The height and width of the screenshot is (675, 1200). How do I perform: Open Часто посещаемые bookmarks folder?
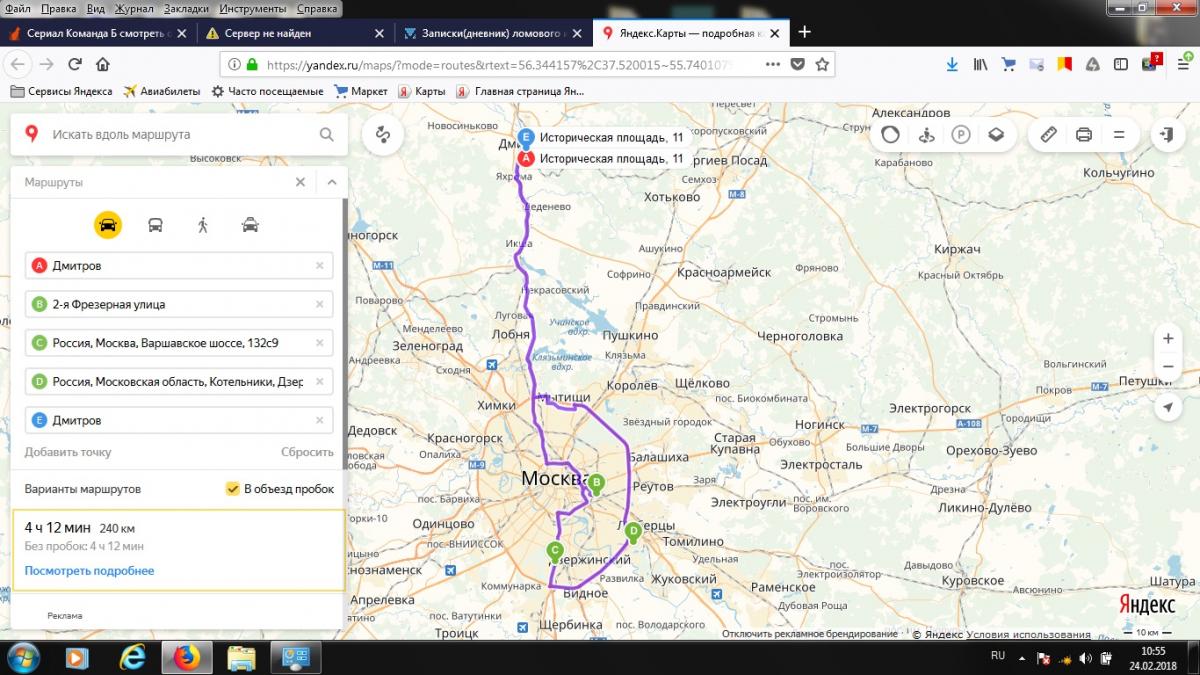268,91
